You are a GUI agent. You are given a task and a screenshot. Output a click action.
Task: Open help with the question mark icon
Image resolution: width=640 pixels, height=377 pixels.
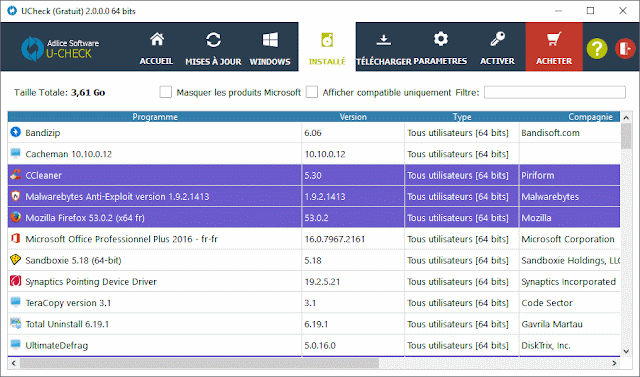pos(597,49)
